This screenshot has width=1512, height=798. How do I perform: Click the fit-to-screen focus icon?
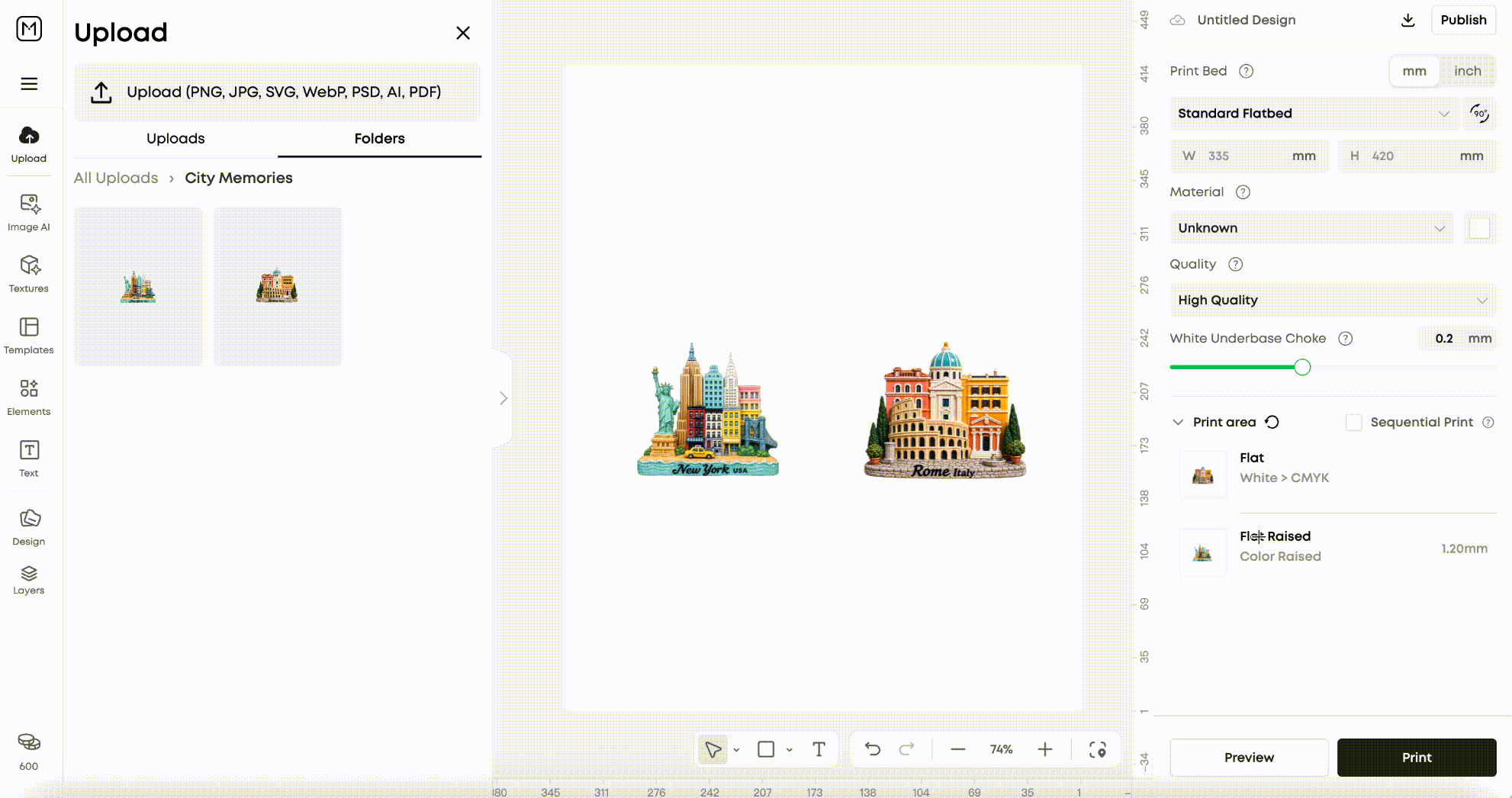point(1098,750)
